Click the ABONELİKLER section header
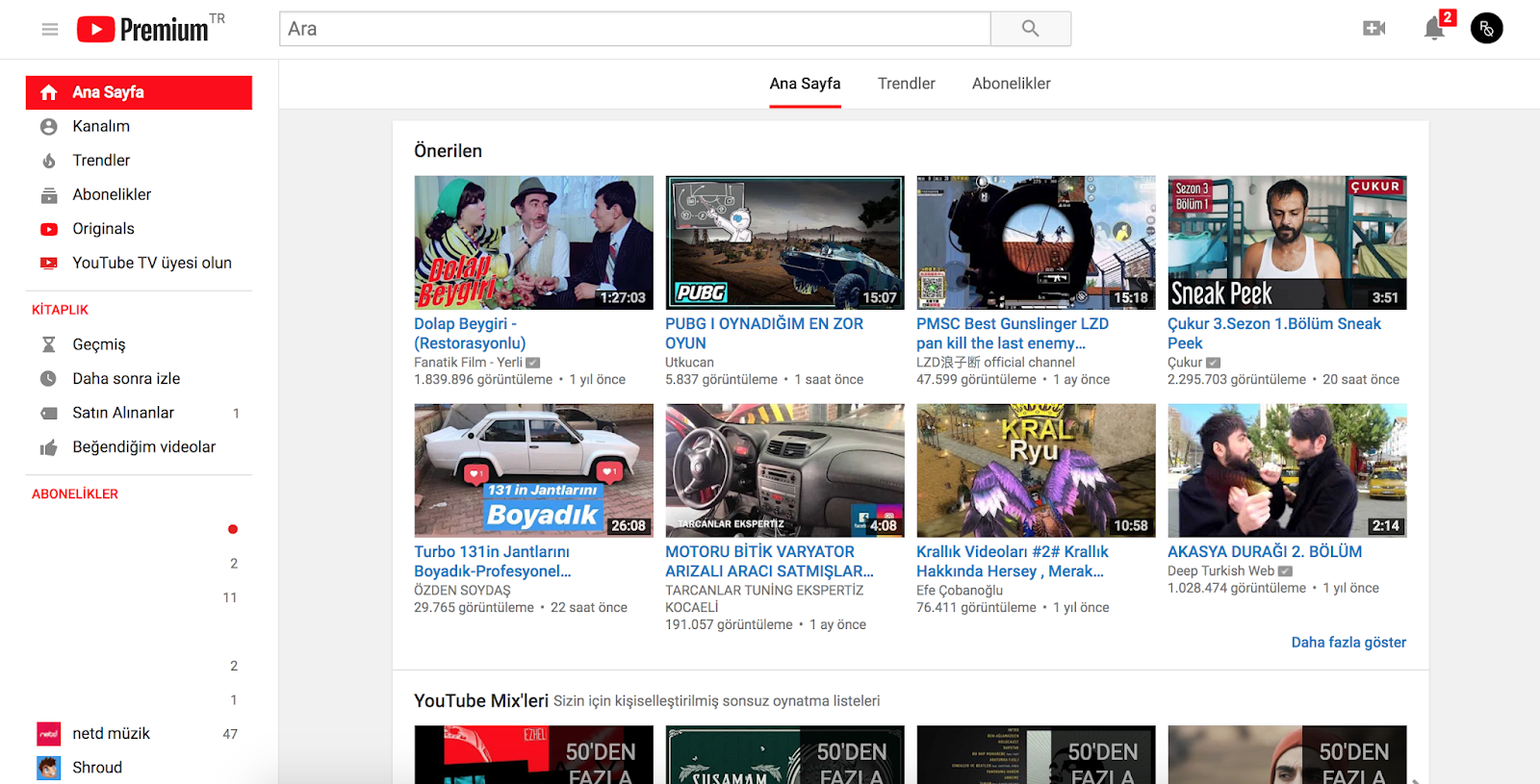1540x784 pixels. pos(75,493)
